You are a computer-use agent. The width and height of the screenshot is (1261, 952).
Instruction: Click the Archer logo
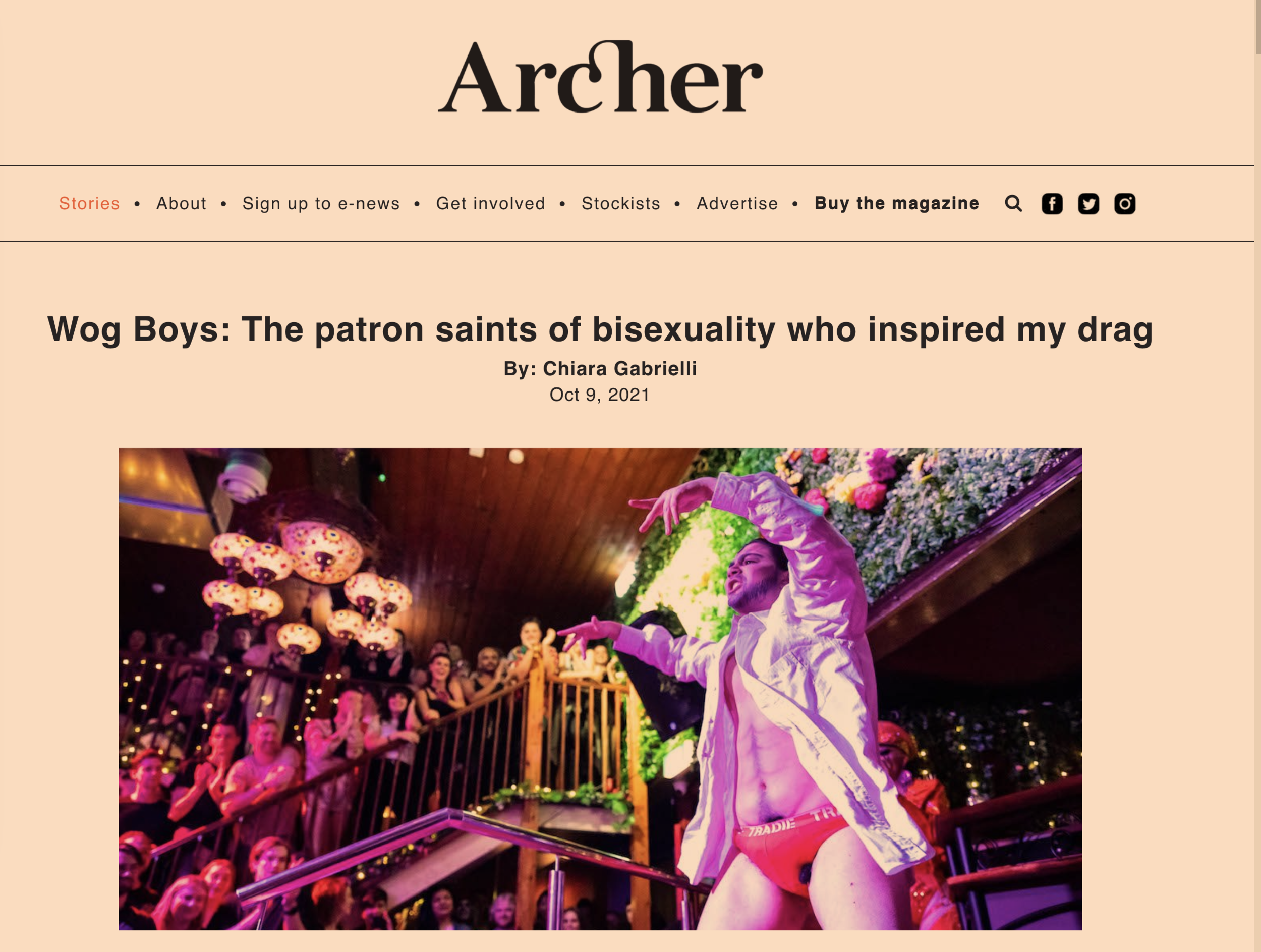coord(600,76)
